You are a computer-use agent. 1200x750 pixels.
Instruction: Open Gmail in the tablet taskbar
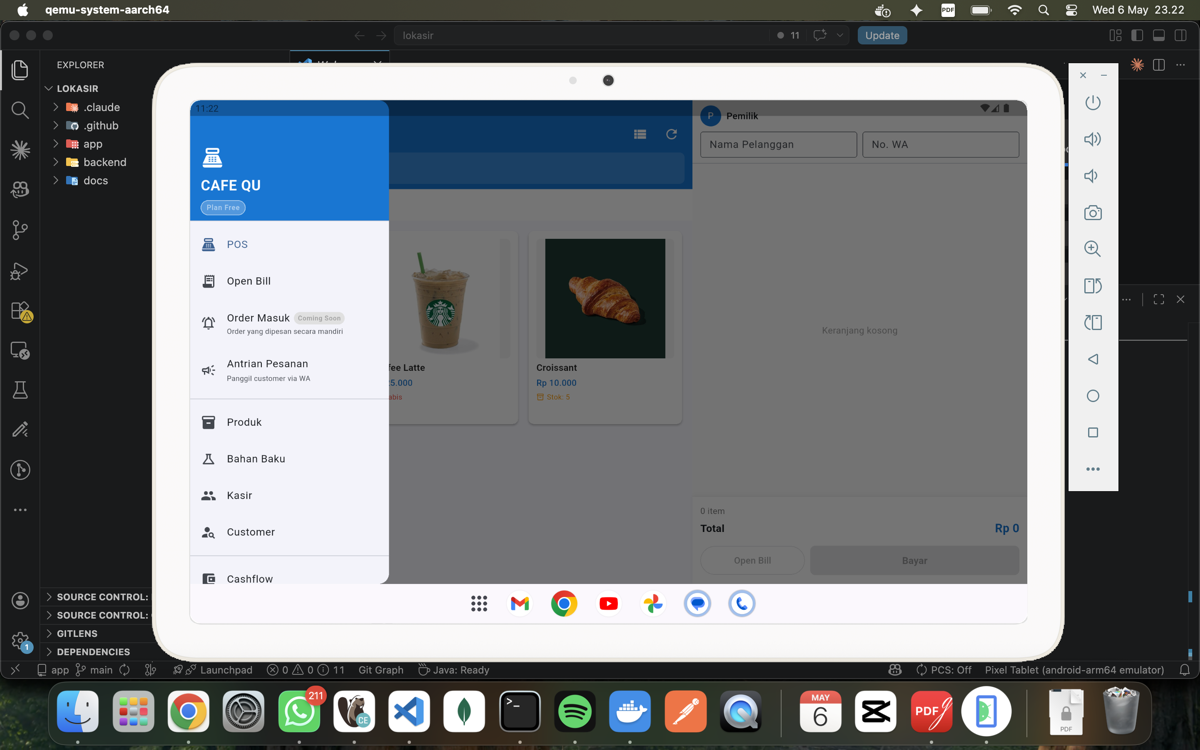(x=520, y=603)
